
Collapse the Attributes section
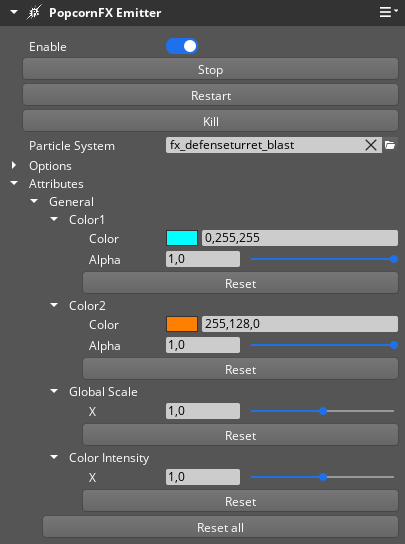coord(14,183)
